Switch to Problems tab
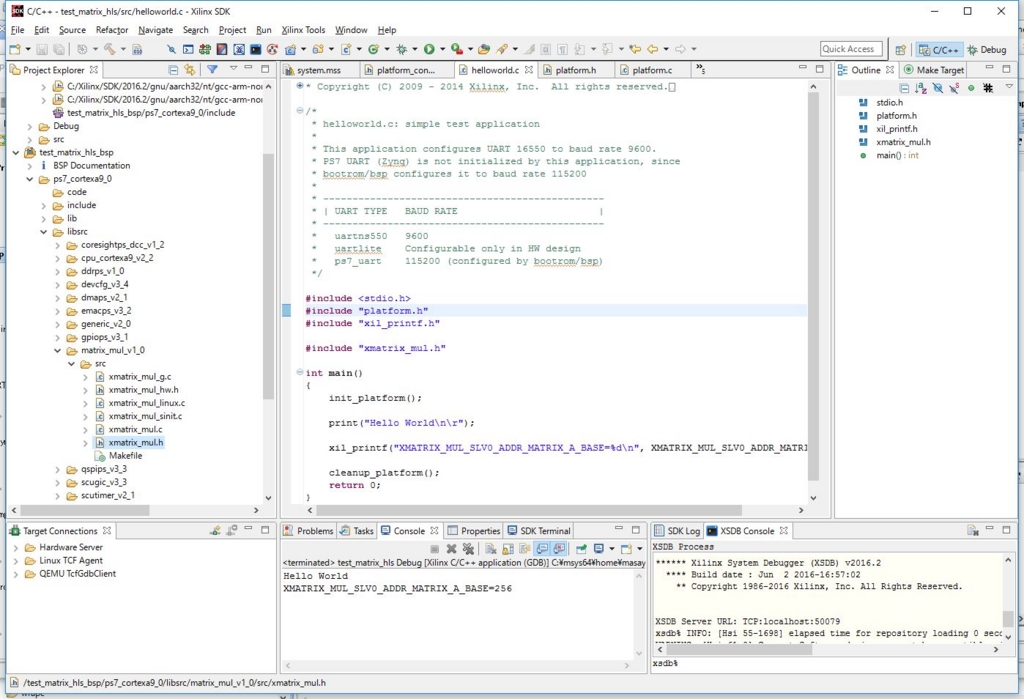The height and width of the screenshot is (699, 1024). (x=308, y=530)
